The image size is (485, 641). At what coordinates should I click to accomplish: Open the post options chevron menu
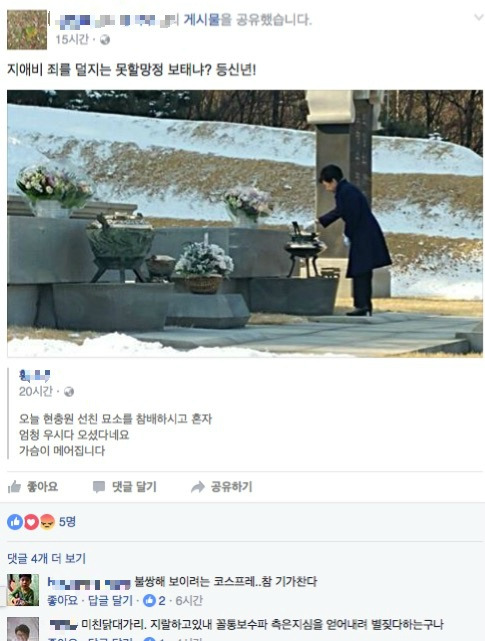coord(478,17)
